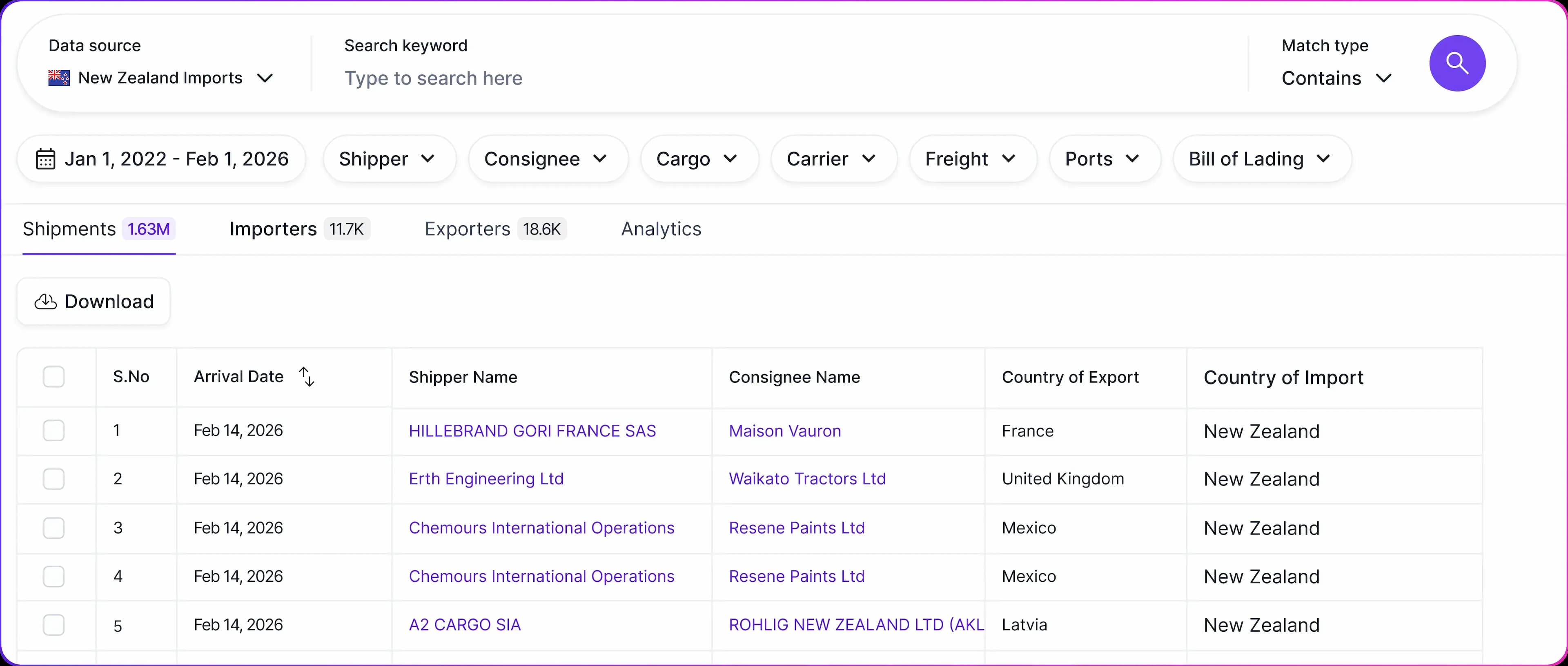Click the calendar icon in date range
The width and height of the screenshot is (1568, 666).
point(46,159)
